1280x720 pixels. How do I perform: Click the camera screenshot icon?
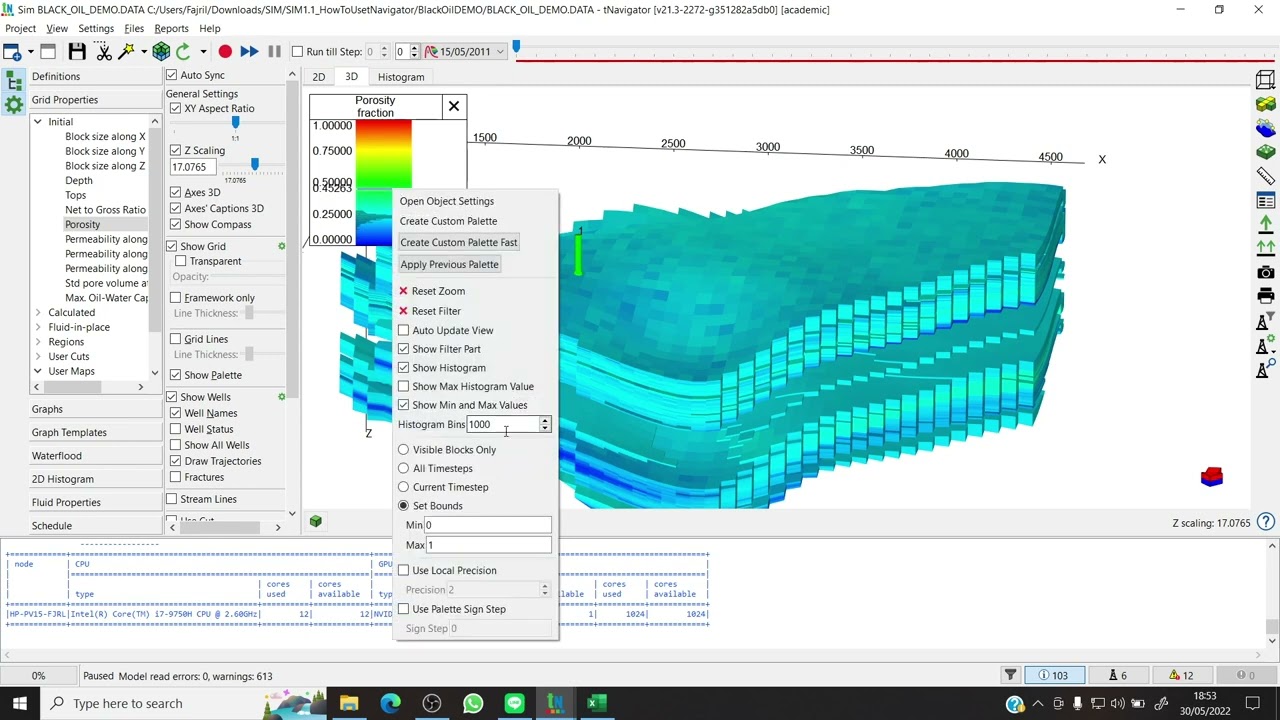1266,272
